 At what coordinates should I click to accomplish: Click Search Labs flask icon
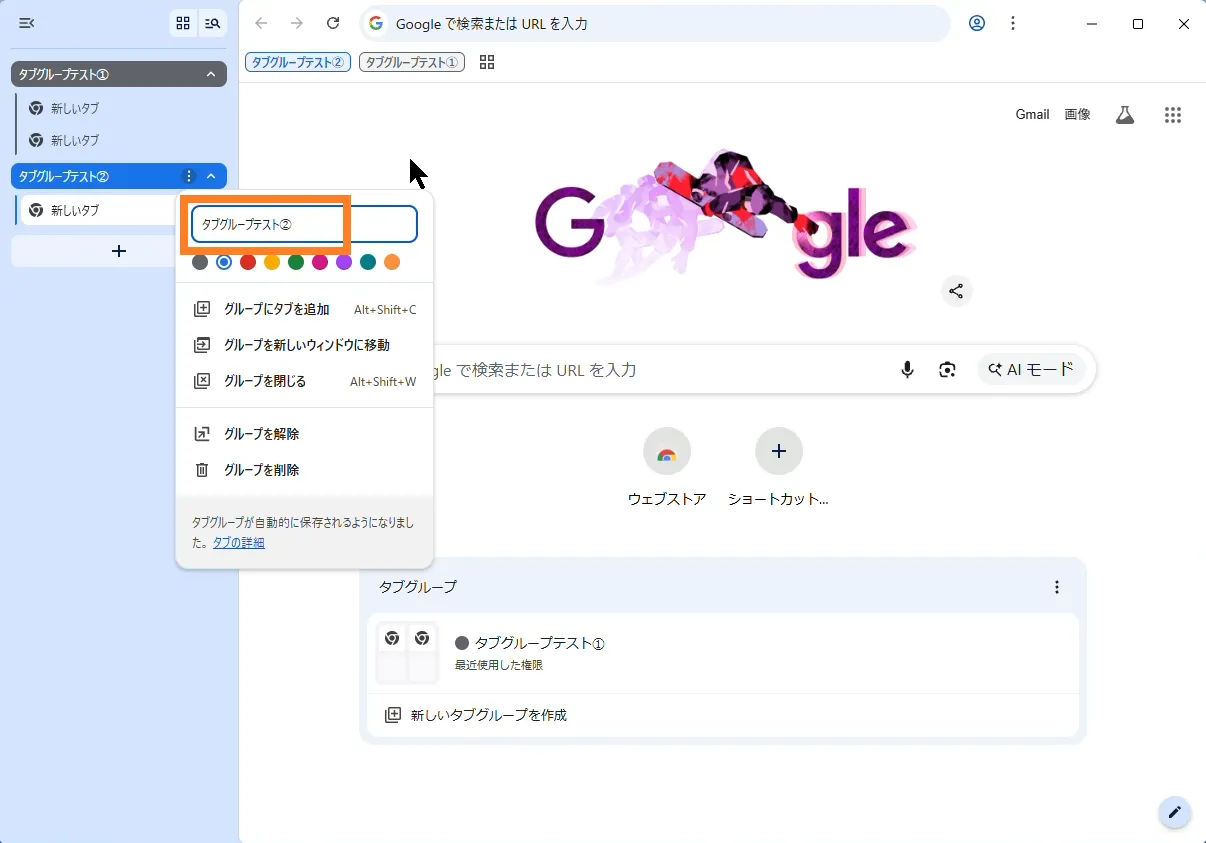(x=1125, y=115)
